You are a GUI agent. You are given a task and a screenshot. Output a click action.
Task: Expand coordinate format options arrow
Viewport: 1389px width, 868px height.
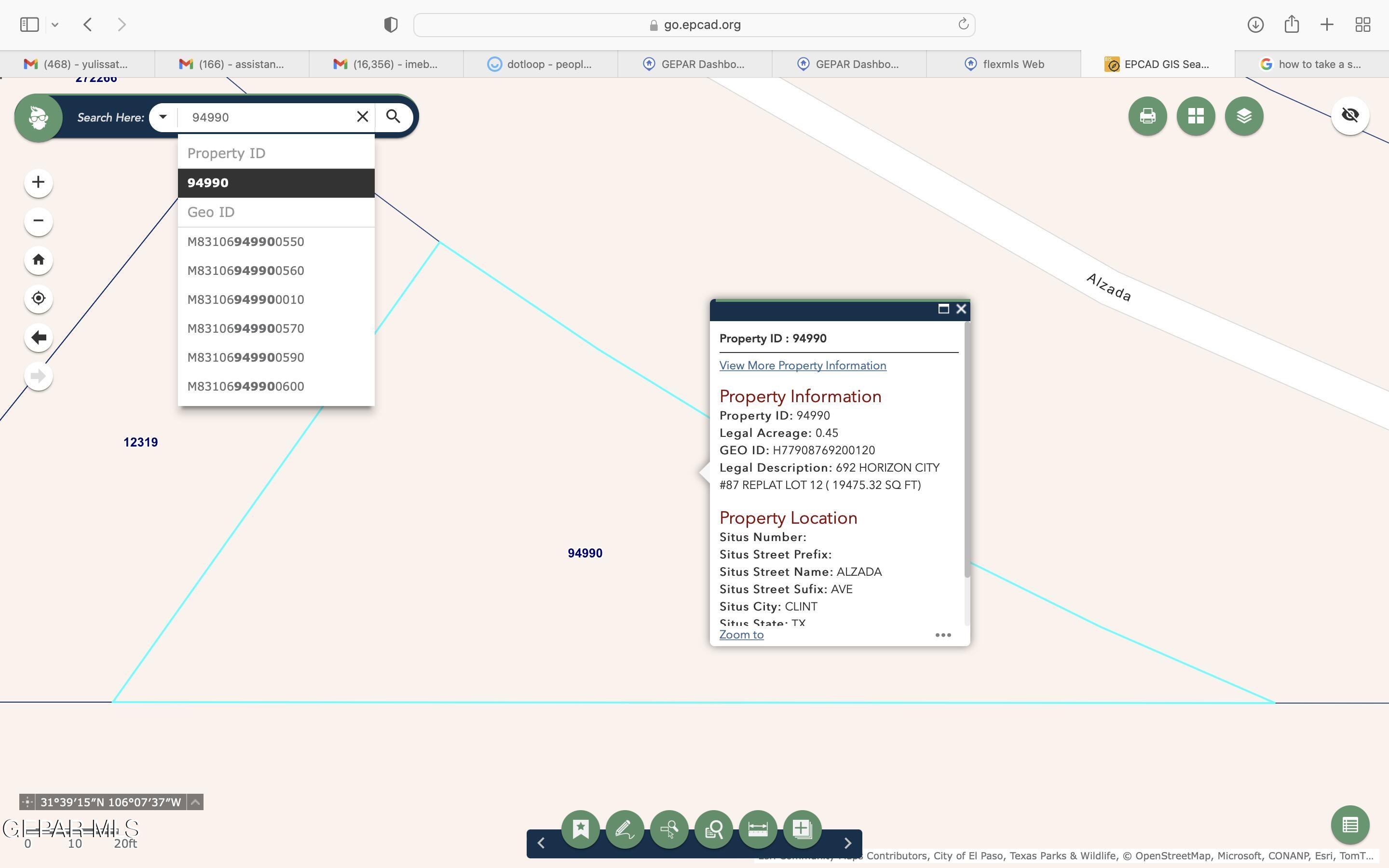195,802
